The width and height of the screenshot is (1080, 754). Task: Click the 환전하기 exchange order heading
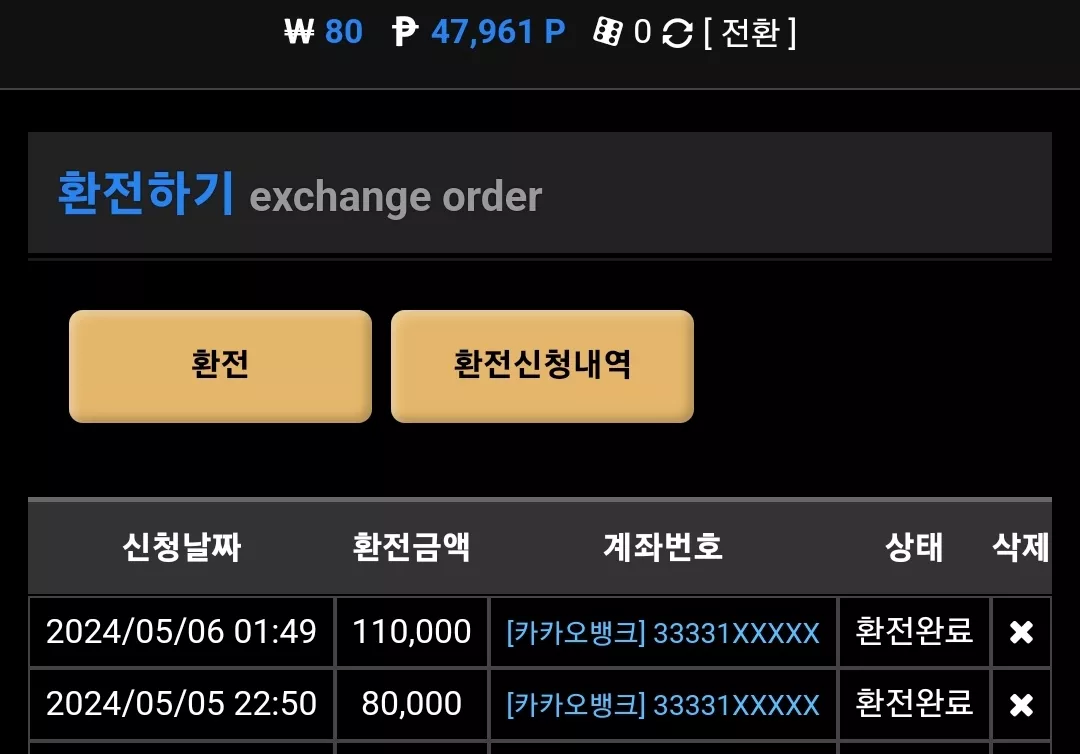click(300, 194)
